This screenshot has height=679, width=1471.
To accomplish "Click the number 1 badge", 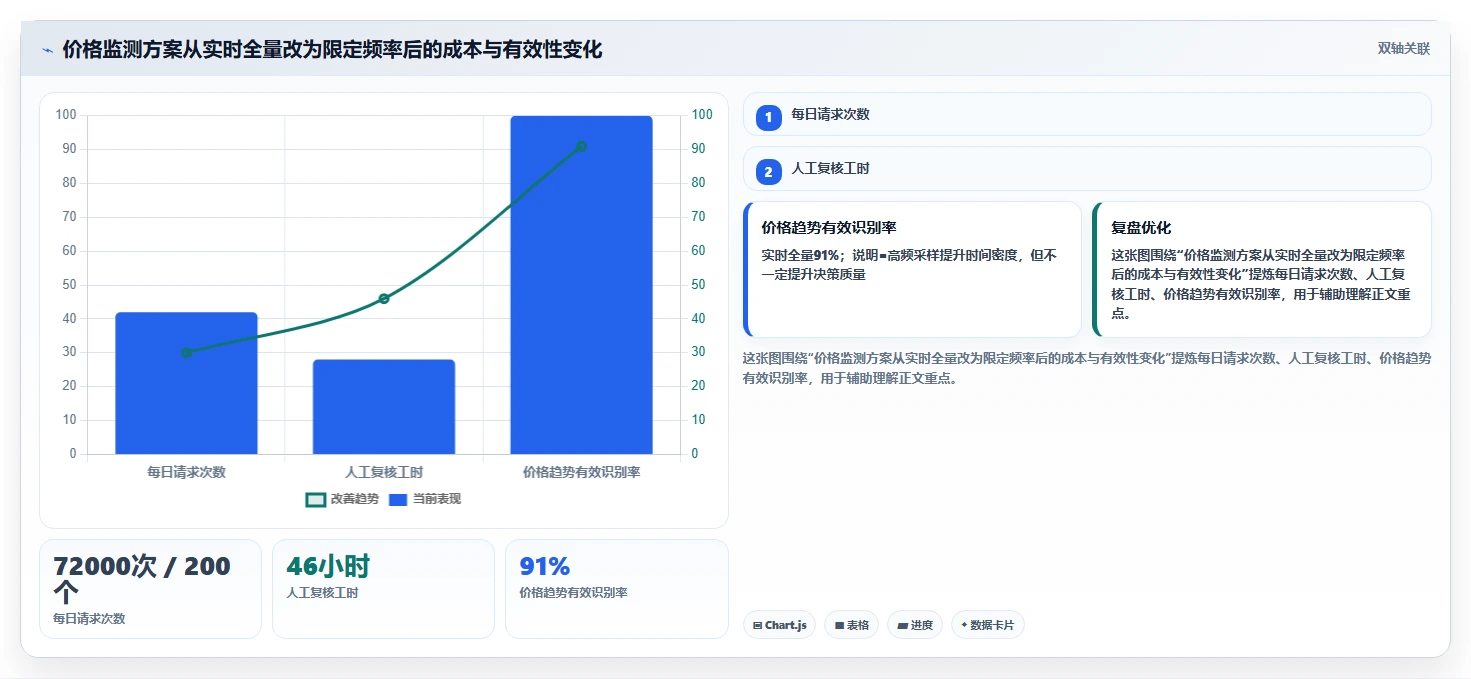I will click(x=768, y=118).
